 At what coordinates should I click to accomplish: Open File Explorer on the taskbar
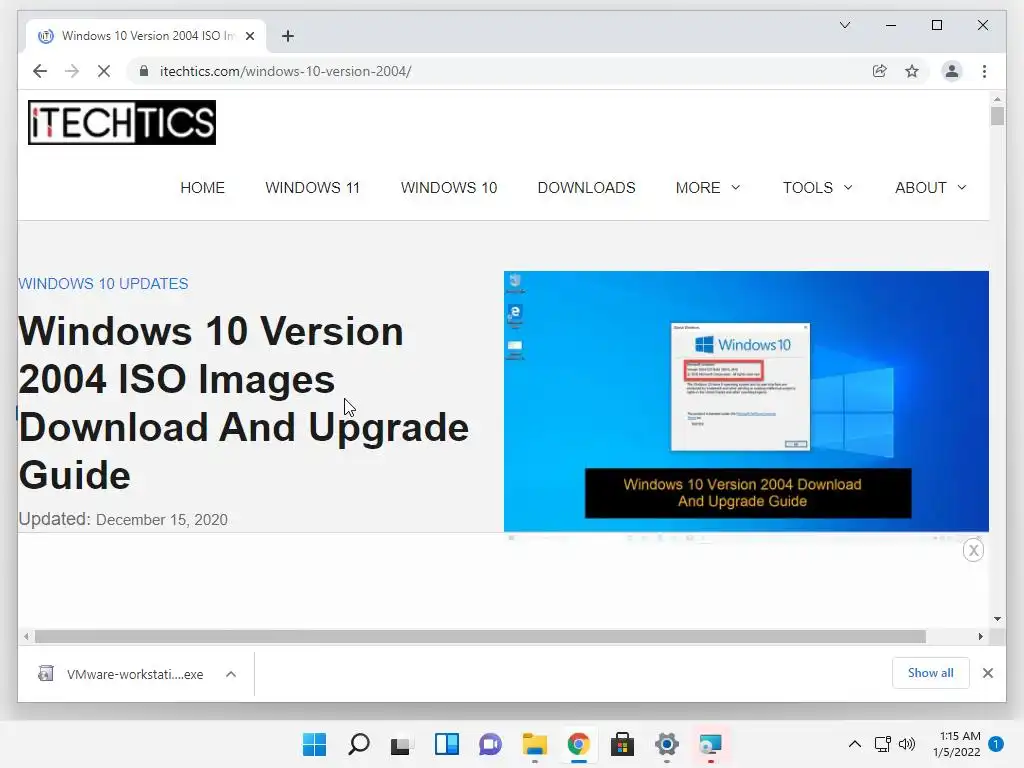(x=534, y=744)
